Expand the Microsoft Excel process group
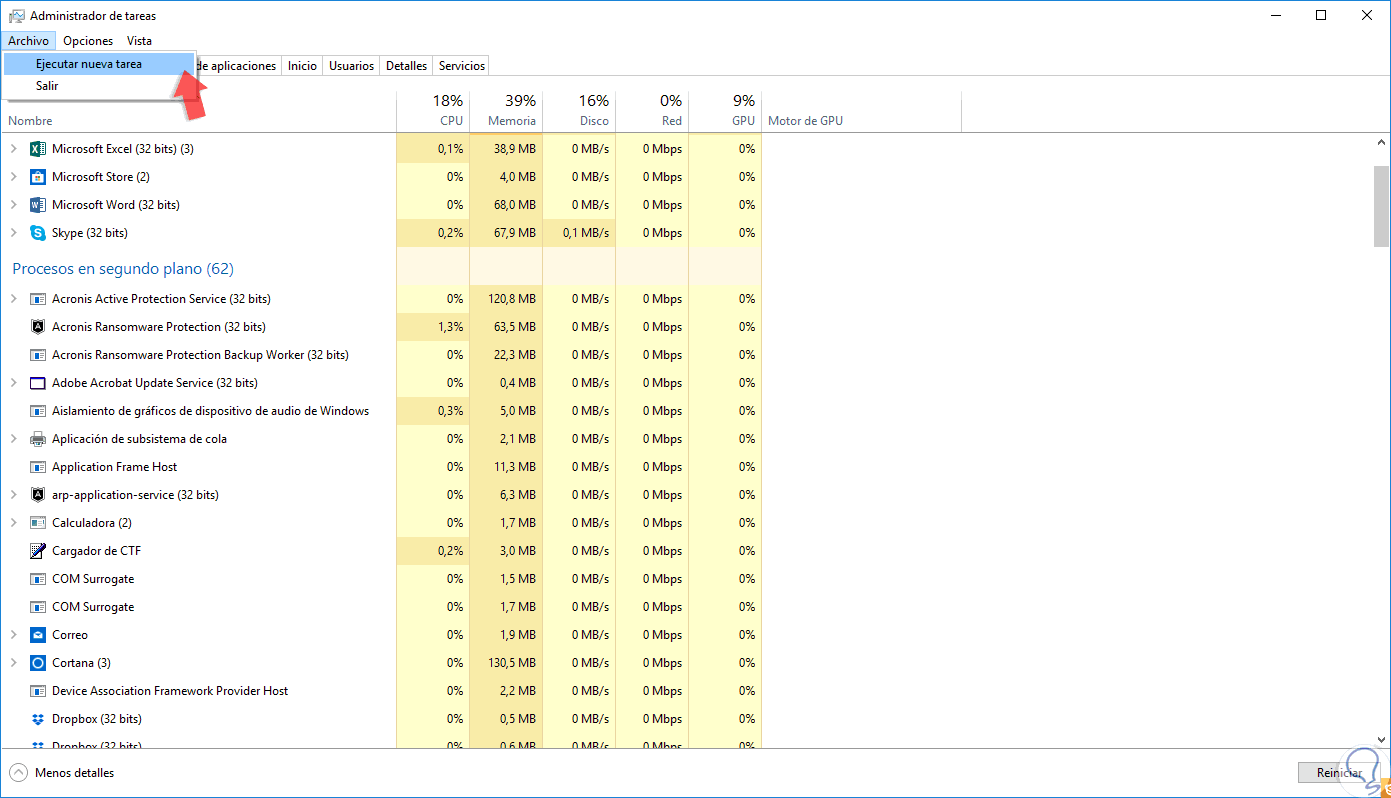1391x798 pixels. (14, 149)
